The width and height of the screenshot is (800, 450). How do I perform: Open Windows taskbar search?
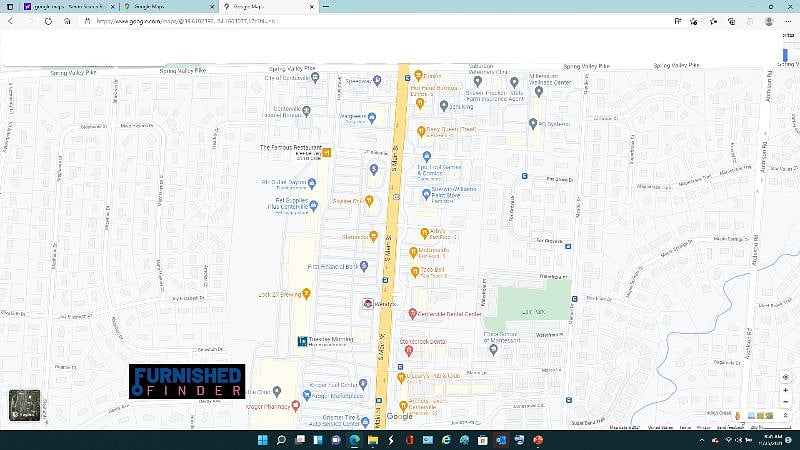tap(281, 440)
